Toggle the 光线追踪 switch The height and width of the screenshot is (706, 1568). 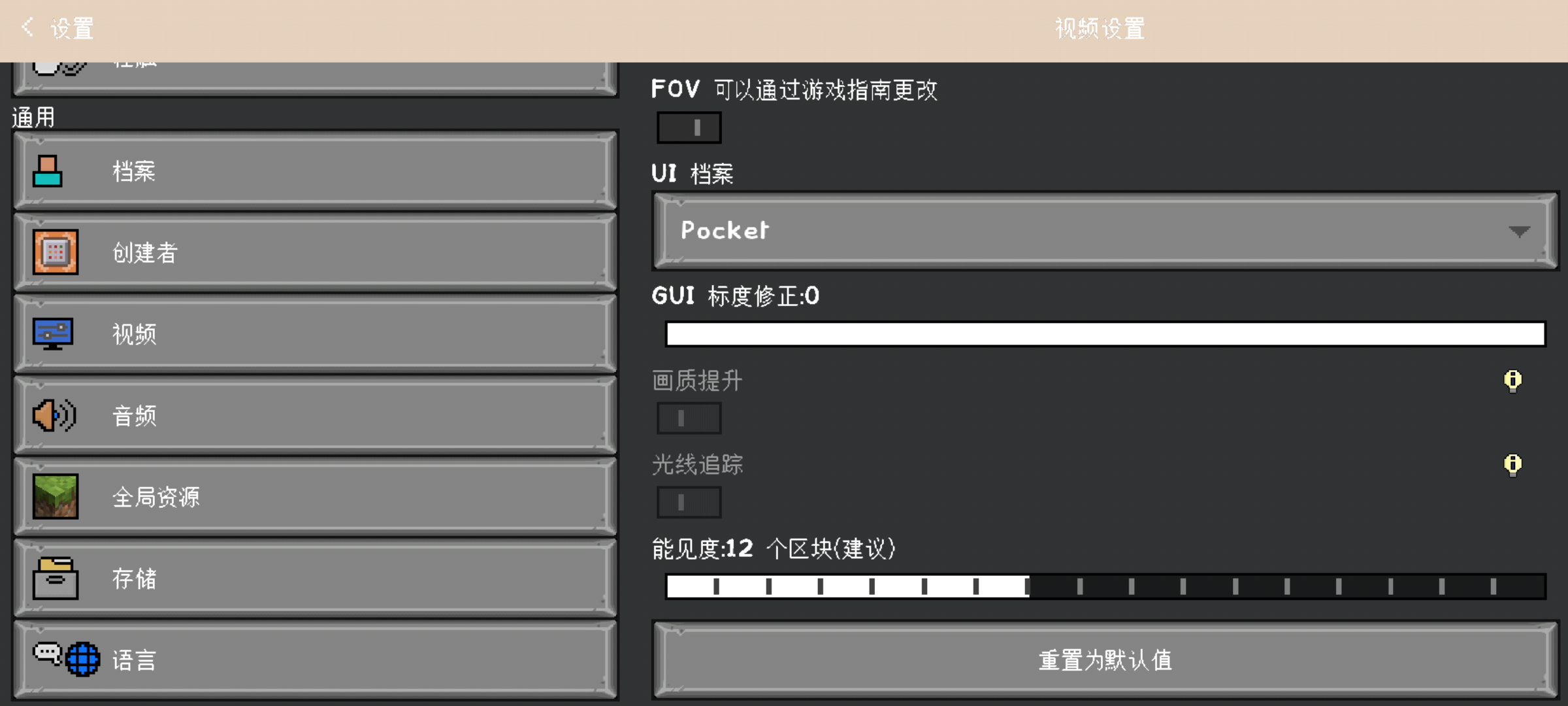pos(689,503)
